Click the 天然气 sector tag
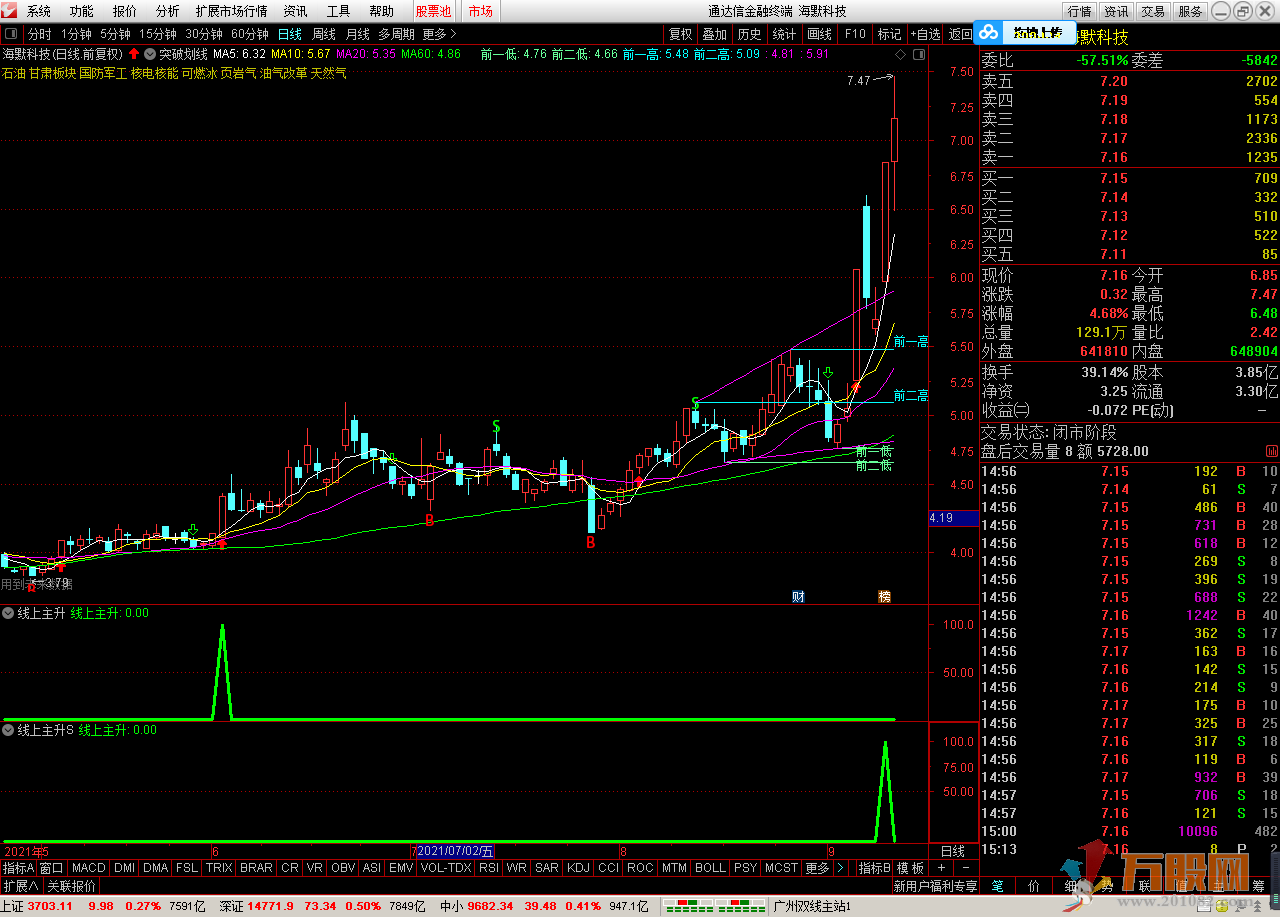 [x=329, y=73]
